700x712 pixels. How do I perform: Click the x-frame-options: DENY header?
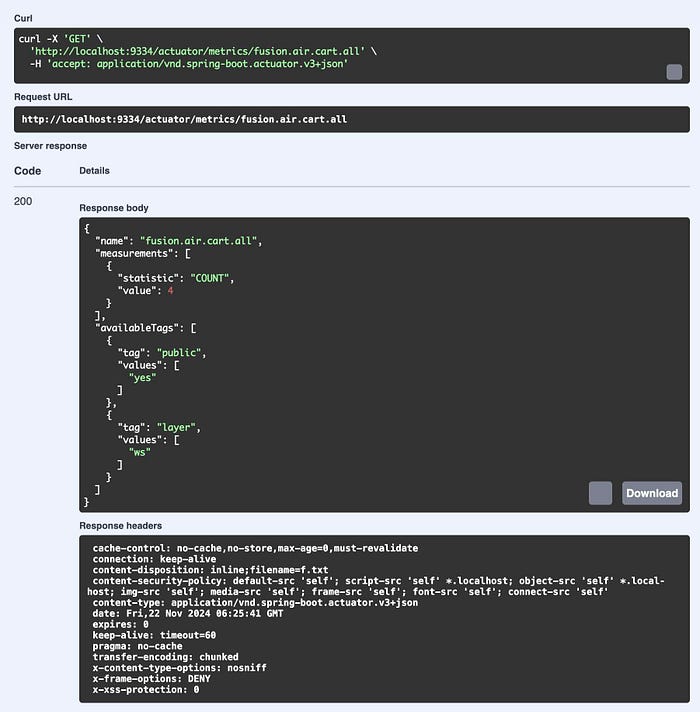(152, 679)
